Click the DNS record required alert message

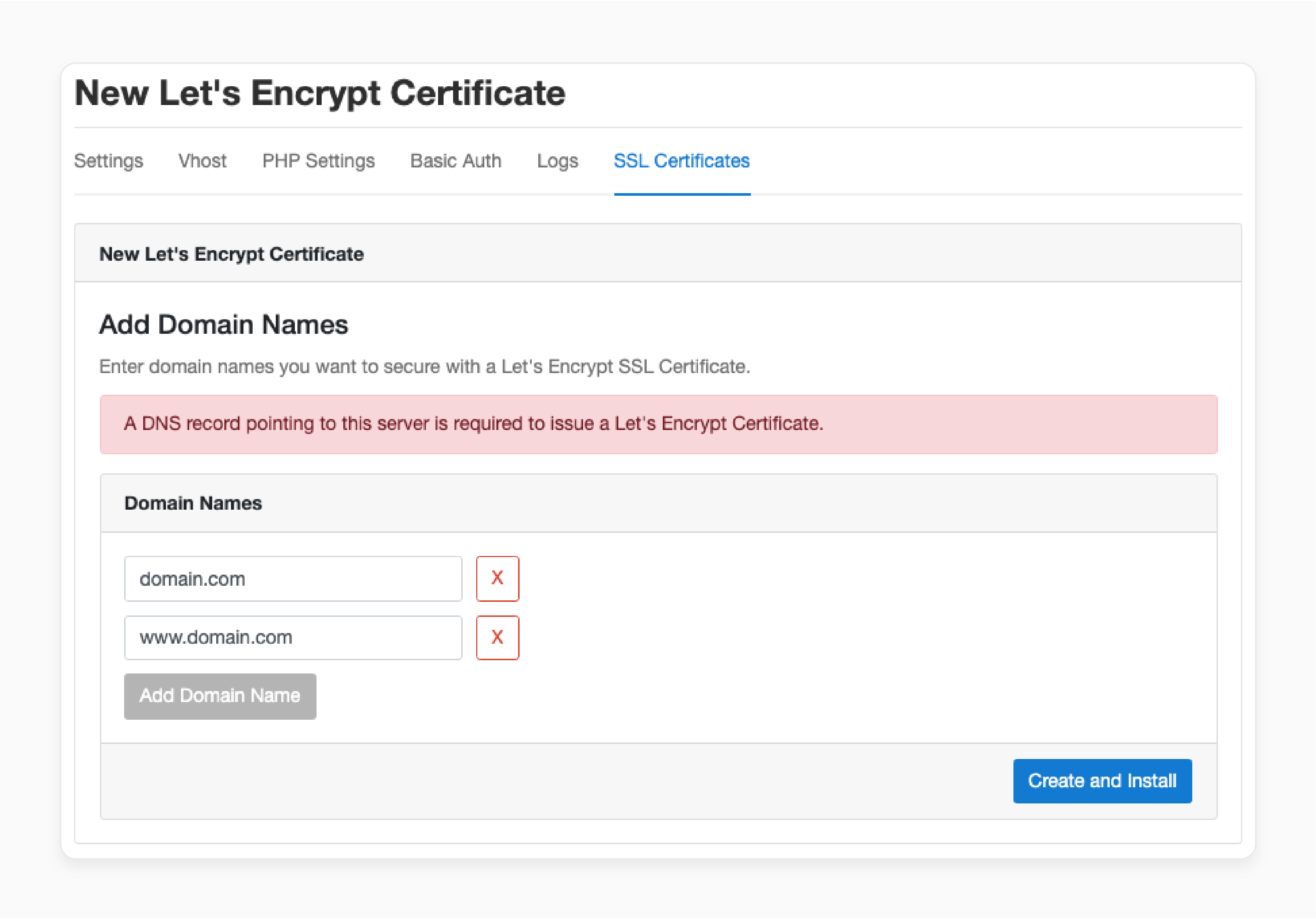659,424
